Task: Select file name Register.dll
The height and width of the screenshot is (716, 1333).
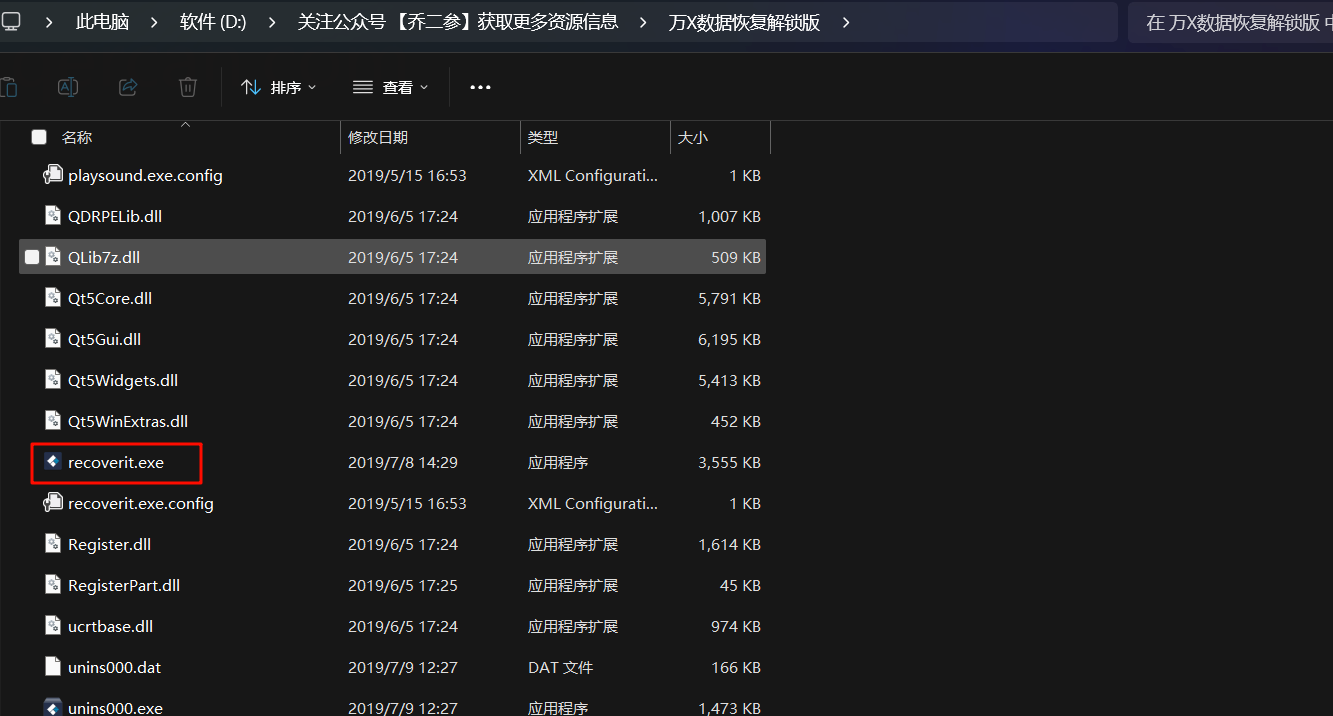Action: (x=110, y=544)
